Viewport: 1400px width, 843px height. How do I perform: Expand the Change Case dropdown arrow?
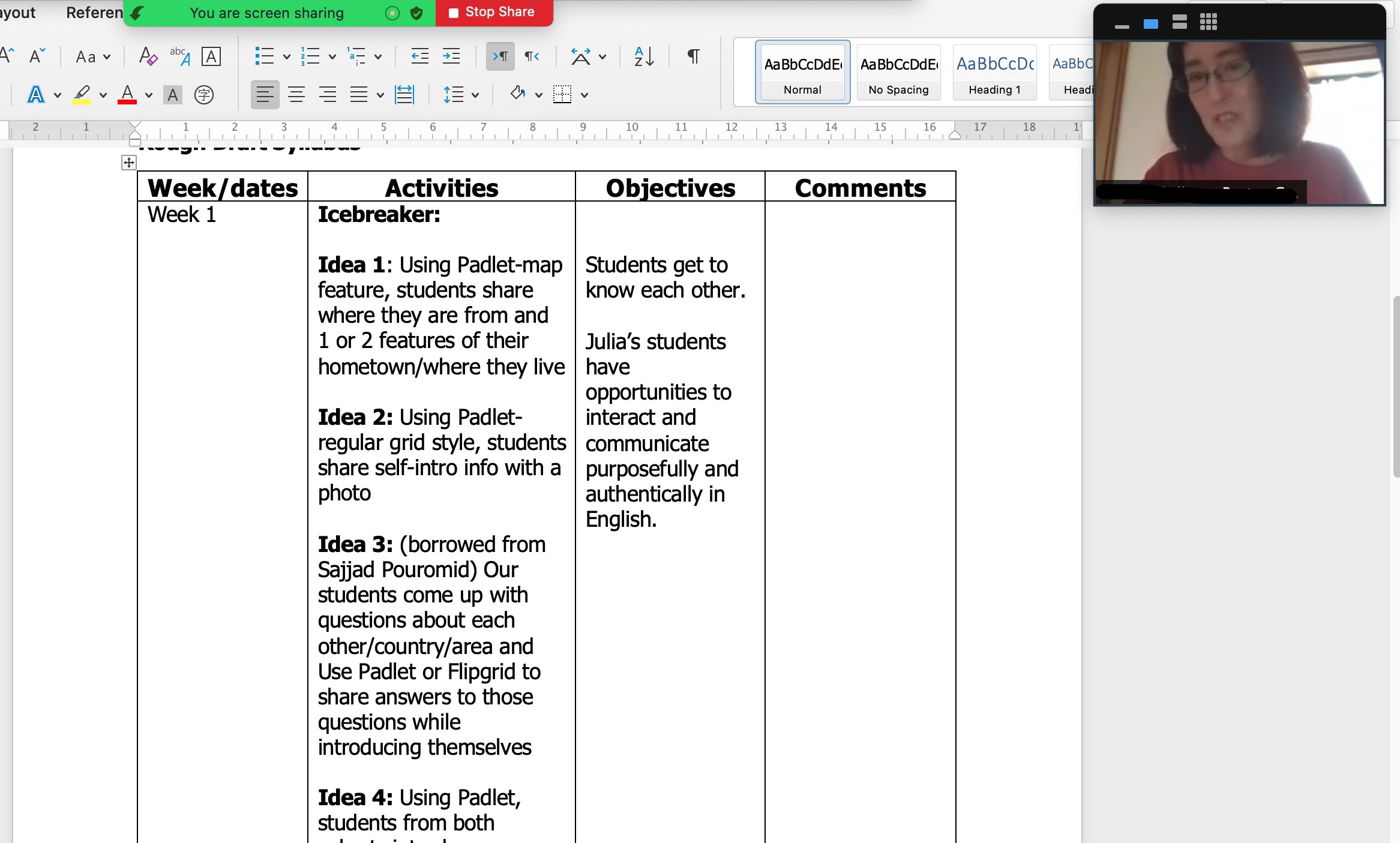107,57
